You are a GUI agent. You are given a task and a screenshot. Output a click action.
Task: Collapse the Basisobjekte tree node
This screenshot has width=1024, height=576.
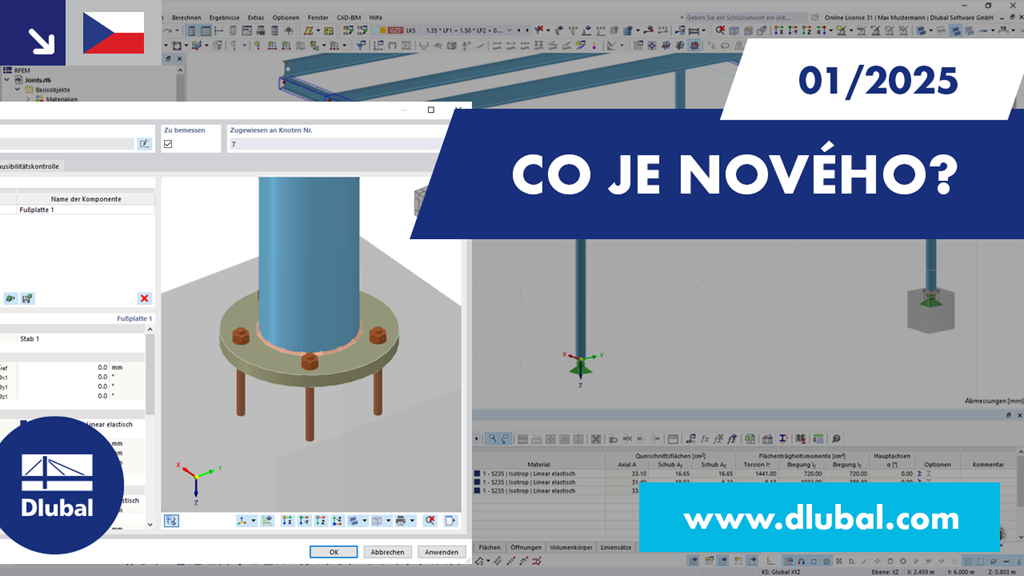pos(18,89)
